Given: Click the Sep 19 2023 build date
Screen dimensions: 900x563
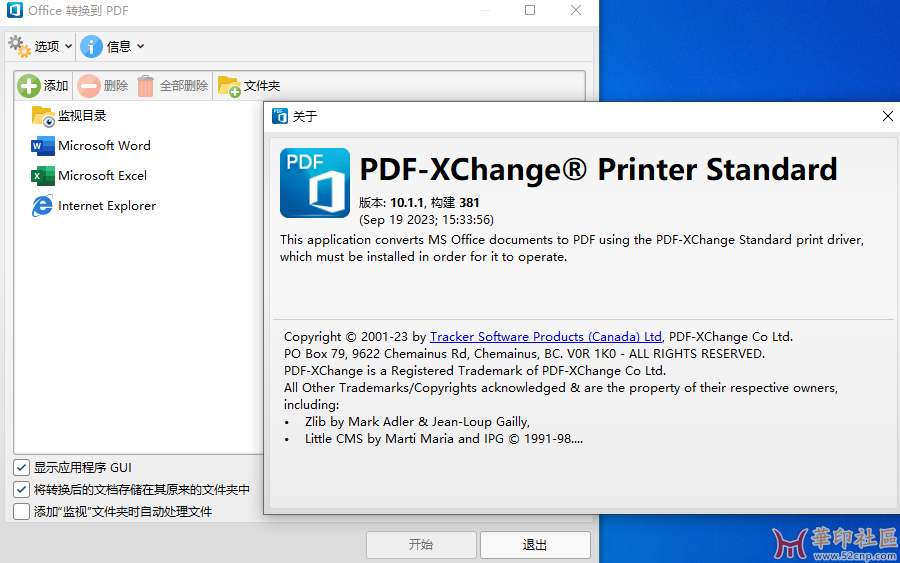Looking at the screenshot, I should tap(426, 220).
